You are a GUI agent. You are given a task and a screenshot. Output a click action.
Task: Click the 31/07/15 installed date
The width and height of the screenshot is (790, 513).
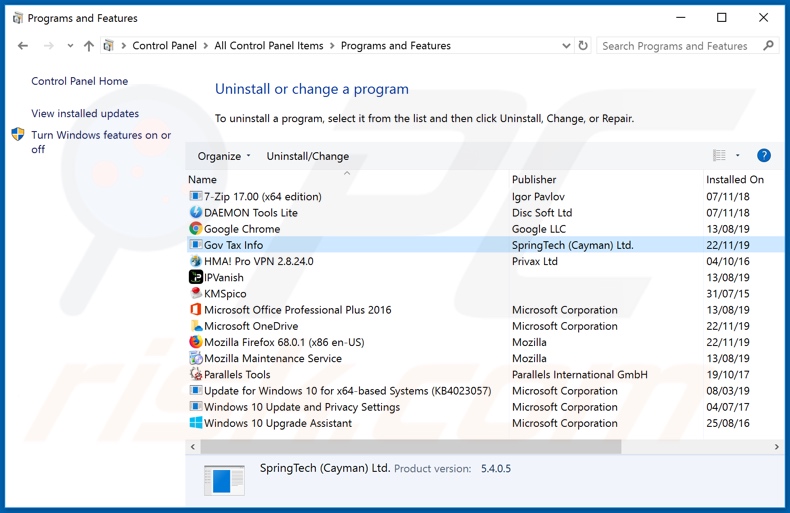[728, 293]
